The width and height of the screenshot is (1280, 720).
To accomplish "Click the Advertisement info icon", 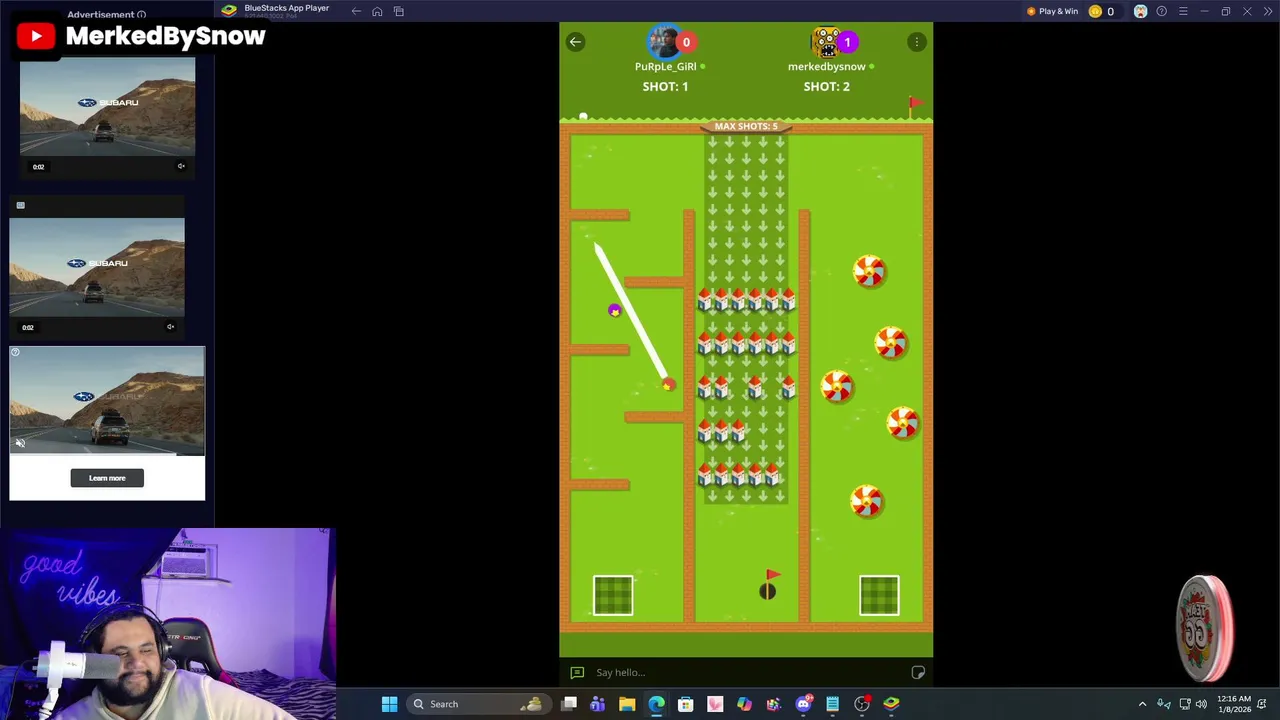I will (141, 15).
